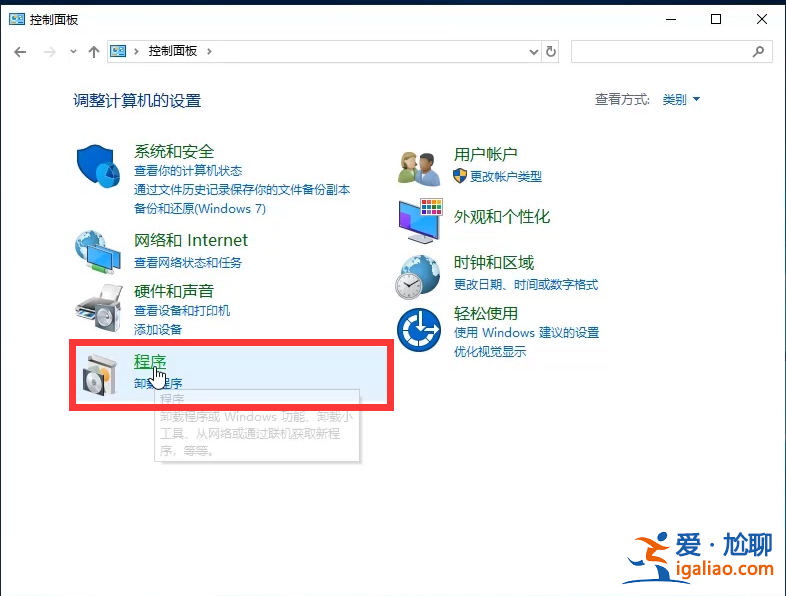Open the 时钟和区域 category link
This screenshot has width=786, height=596.
(493, 262)
